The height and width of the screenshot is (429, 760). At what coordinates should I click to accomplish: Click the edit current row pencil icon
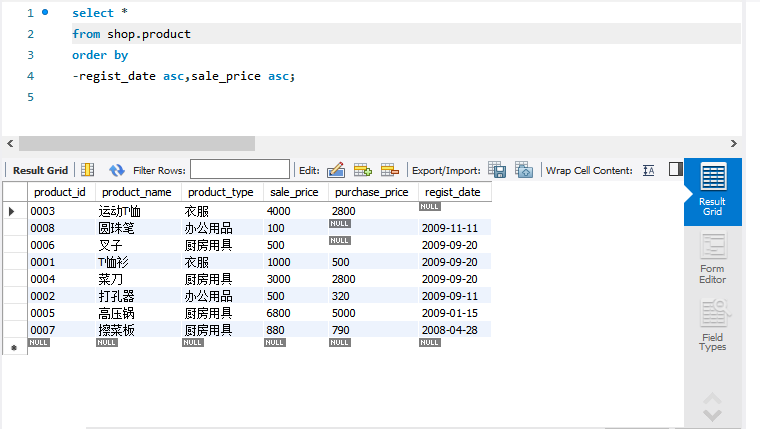[336, 170]
